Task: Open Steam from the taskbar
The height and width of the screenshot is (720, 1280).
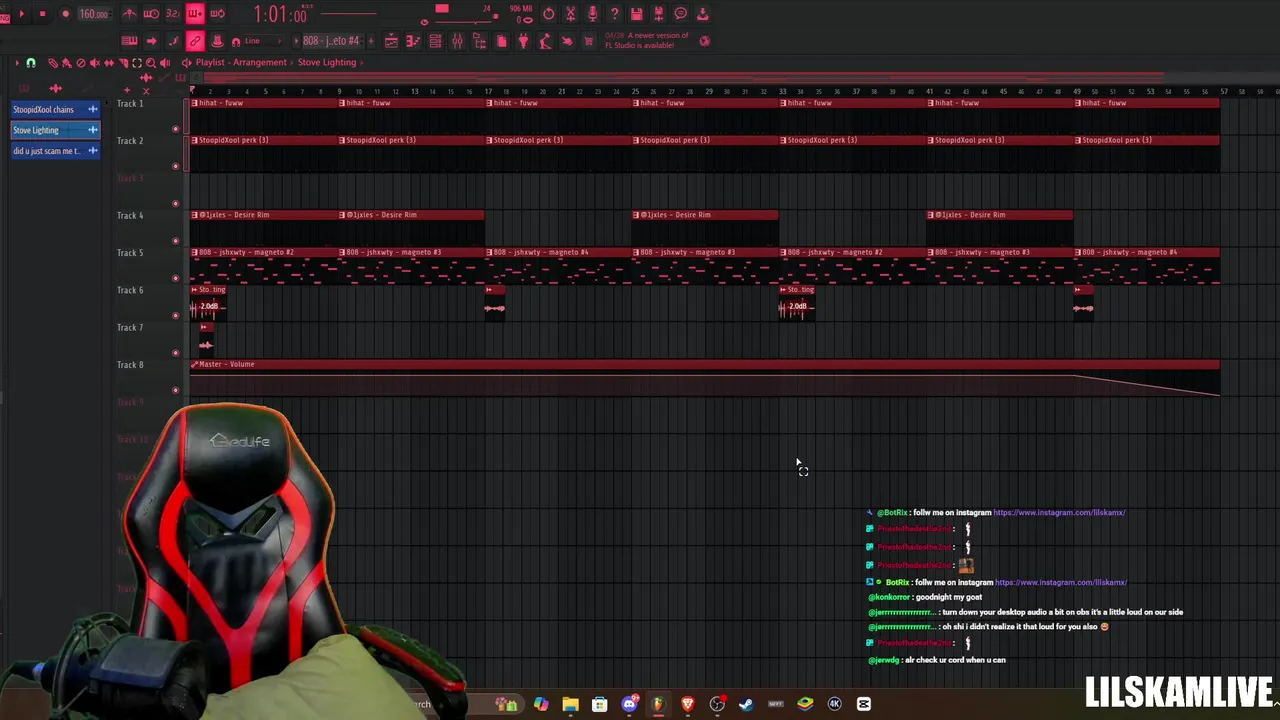Action: 746,704
